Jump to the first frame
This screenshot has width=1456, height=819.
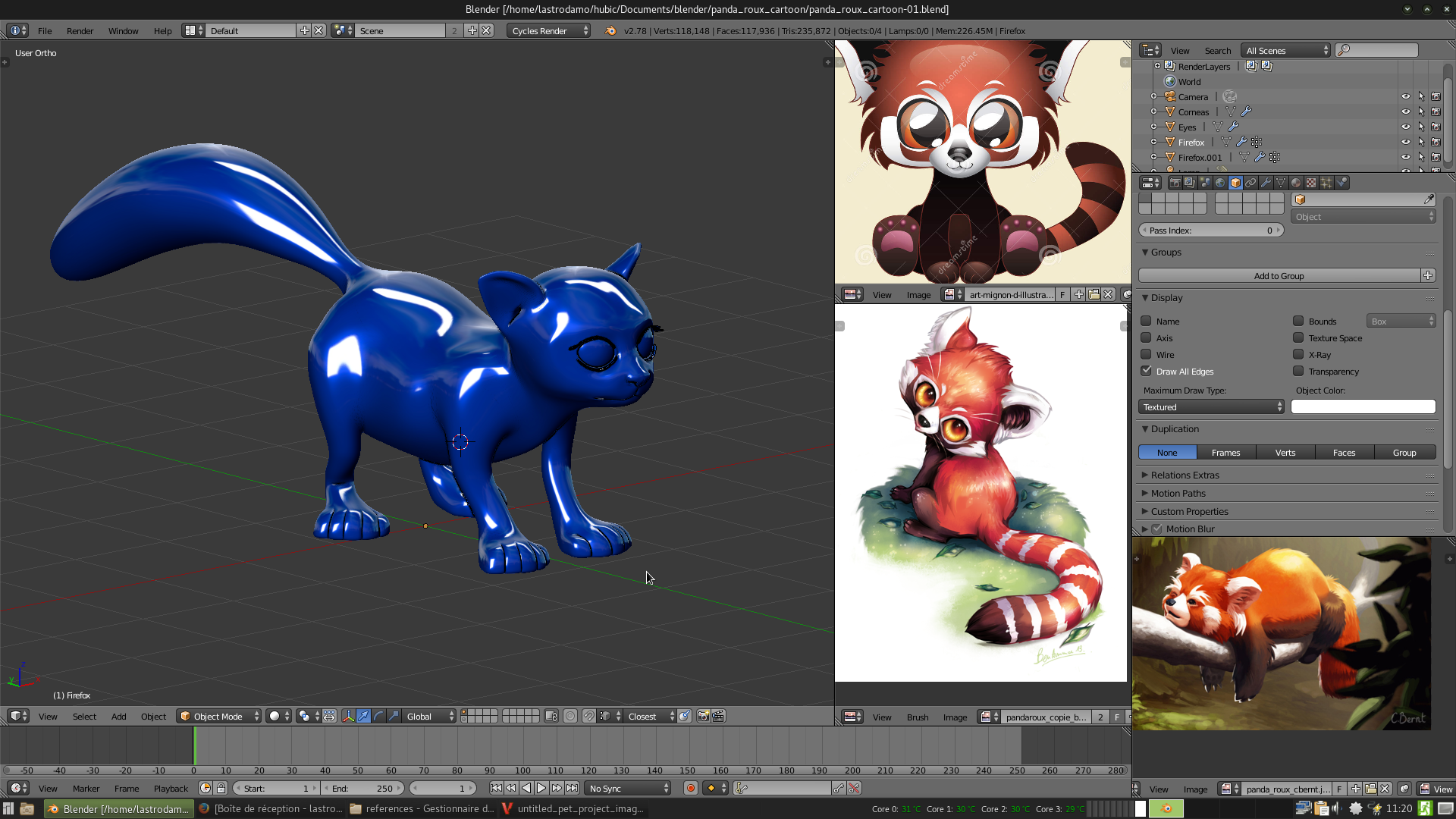coord(496,788)
